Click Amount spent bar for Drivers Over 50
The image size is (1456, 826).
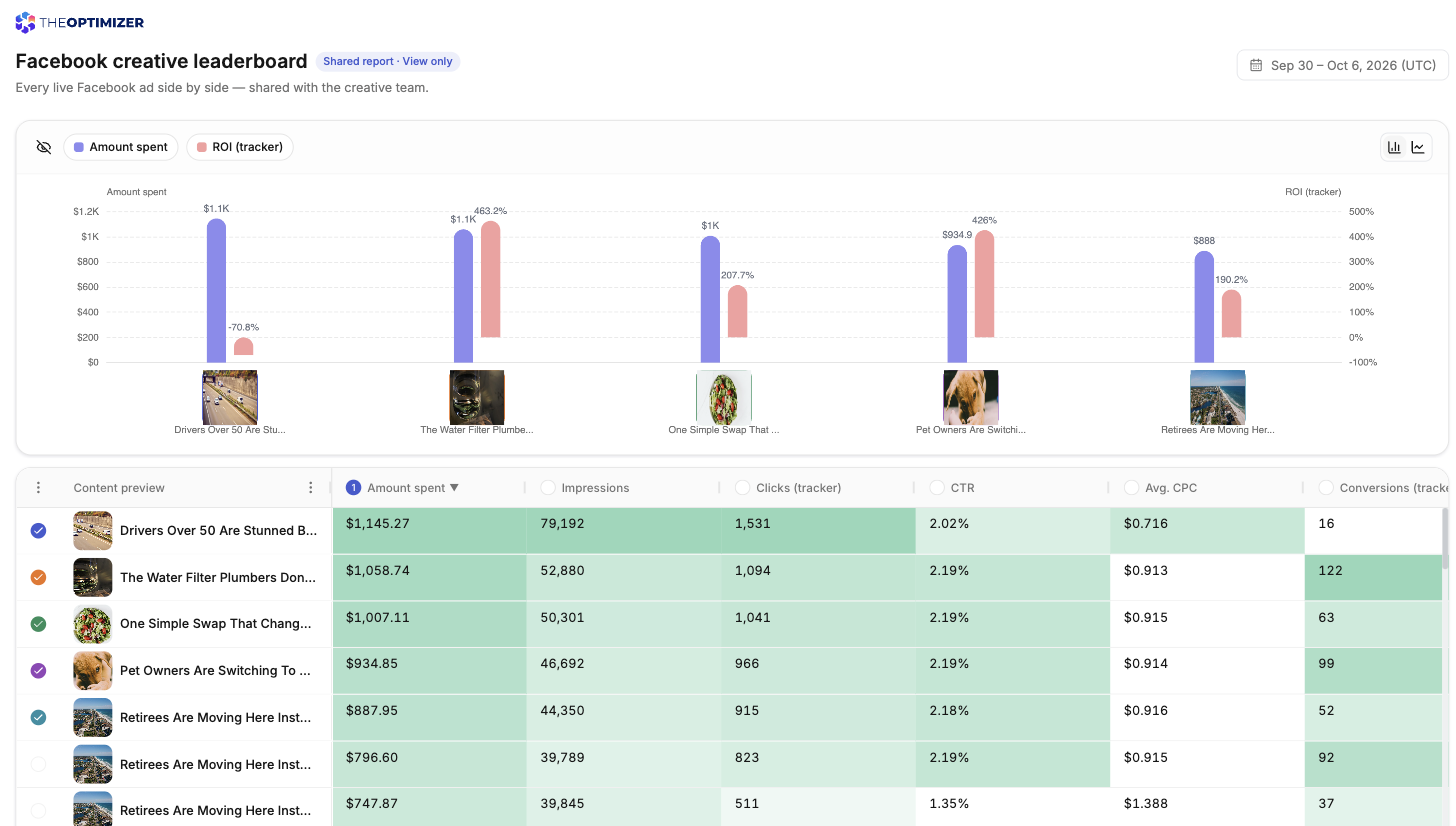216,291
